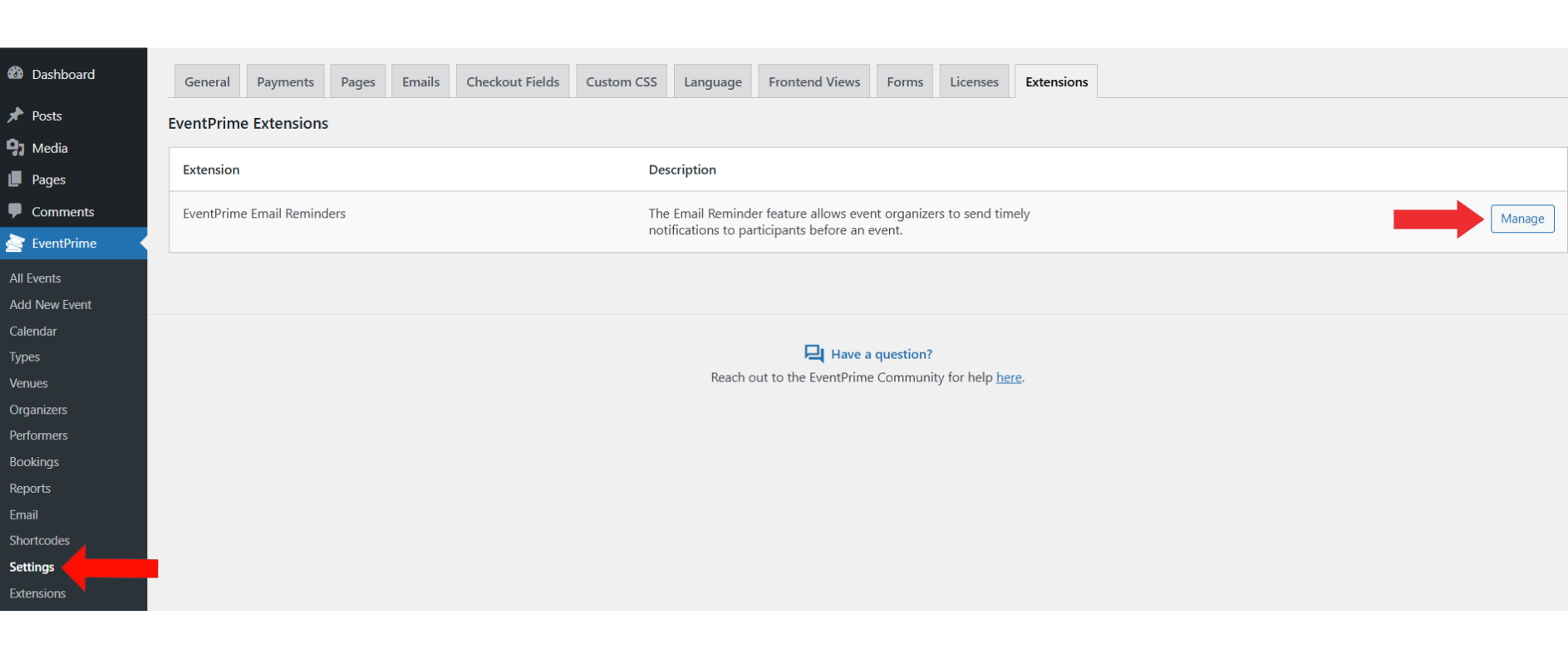Screen dimensions: 1568x659
Task: Follow the 'here' community help link
Action: click(1009, 377)
